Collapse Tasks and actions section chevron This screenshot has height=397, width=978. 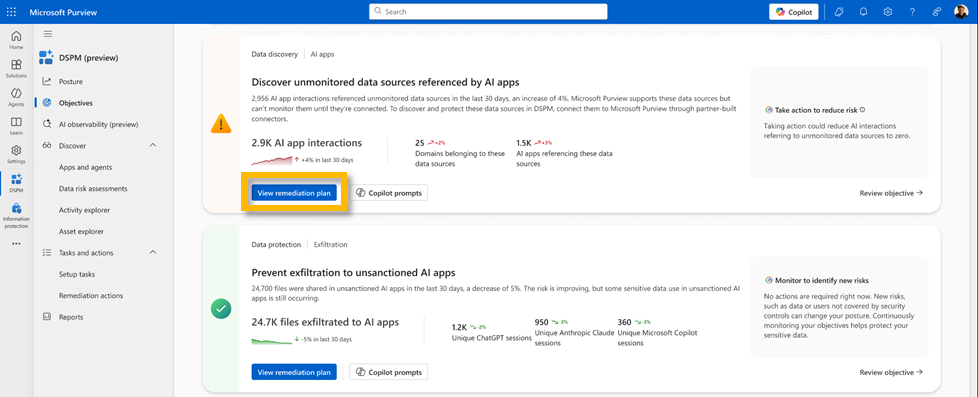point(153,253)
